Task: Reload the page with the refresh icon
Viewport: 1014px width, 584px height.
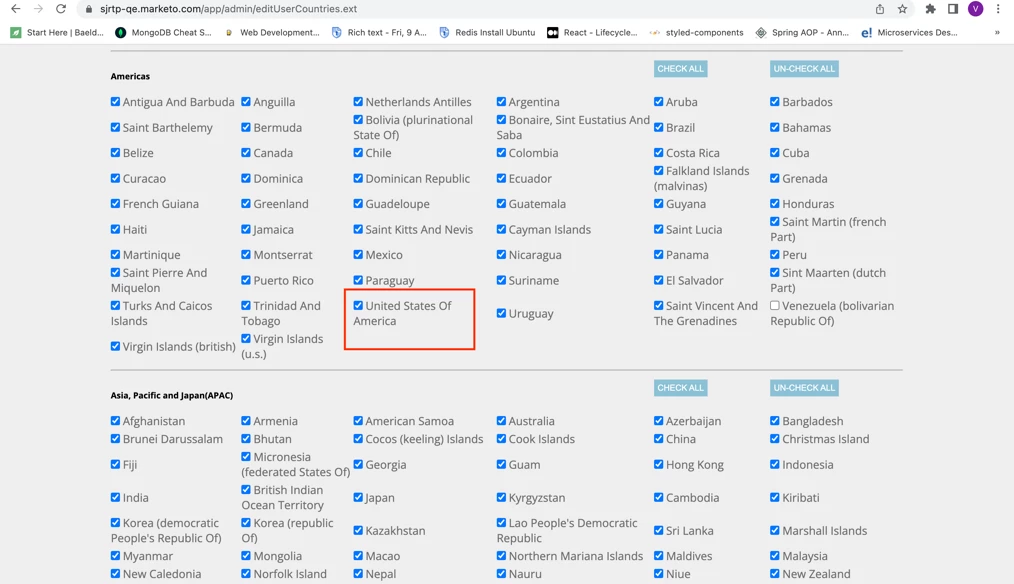Action: (x=61, y=9)
